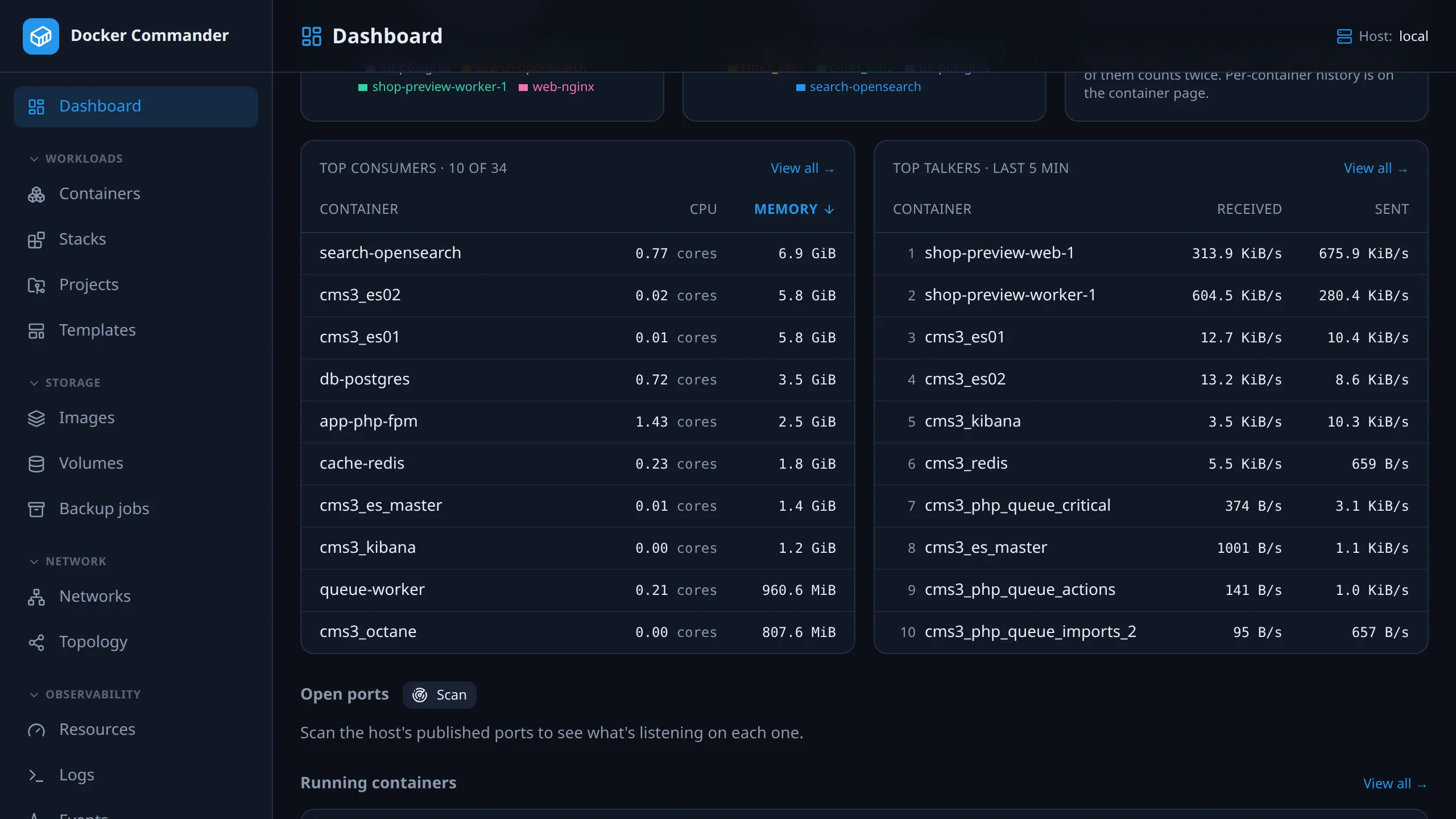Collapse the WORKLOADS section
The height and width of the screenshot is (819, 1456).
tap(76, 159)
